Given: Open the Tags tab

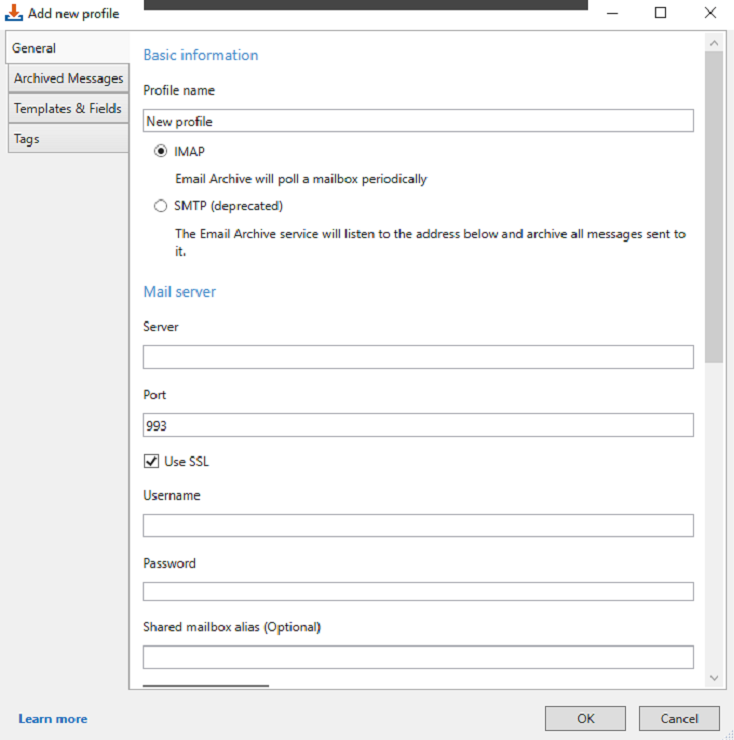Looking at the screenshot, I should coord(68,138).
